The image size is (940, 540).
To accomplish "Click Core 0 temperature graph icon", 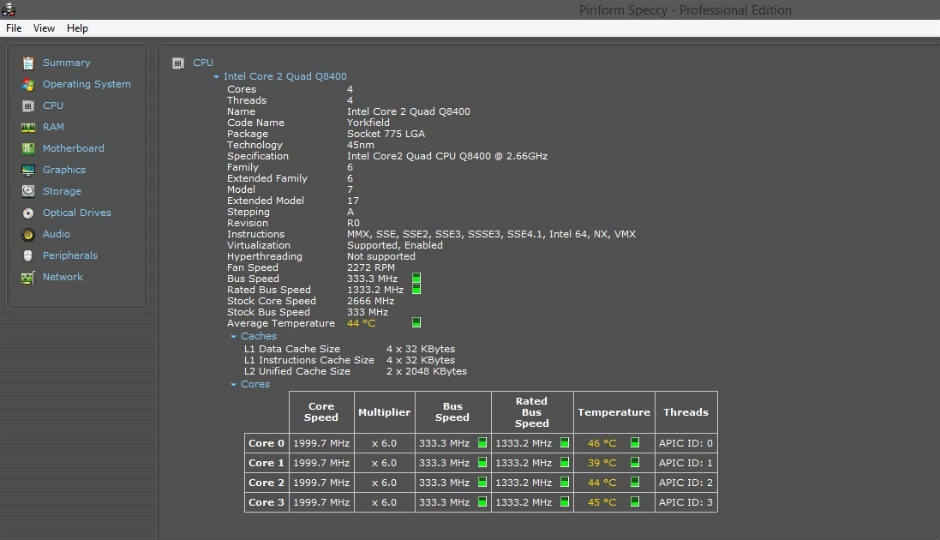I will click(x=635, y=443).
